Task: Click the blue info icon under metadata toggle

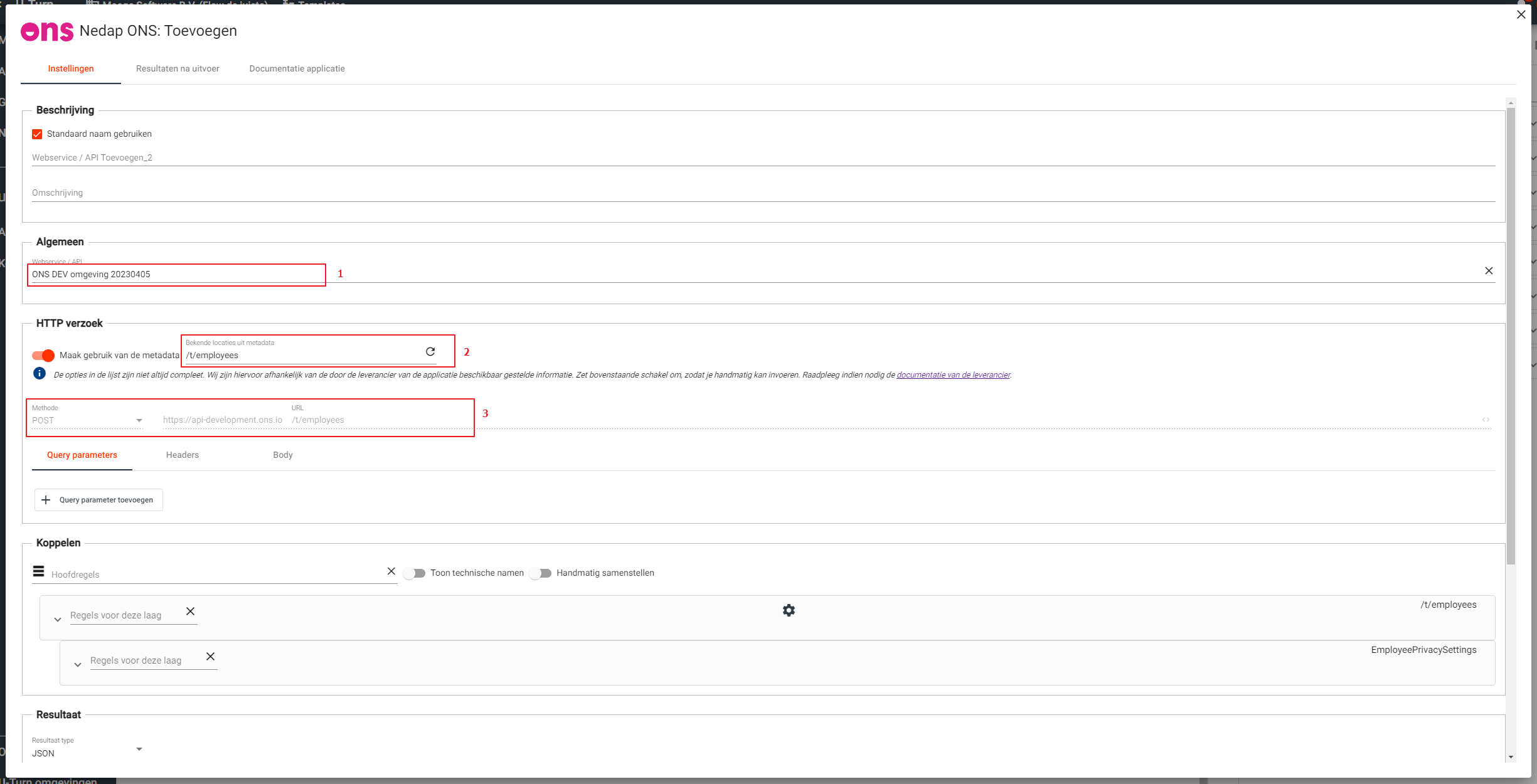Action: (40, 374)
